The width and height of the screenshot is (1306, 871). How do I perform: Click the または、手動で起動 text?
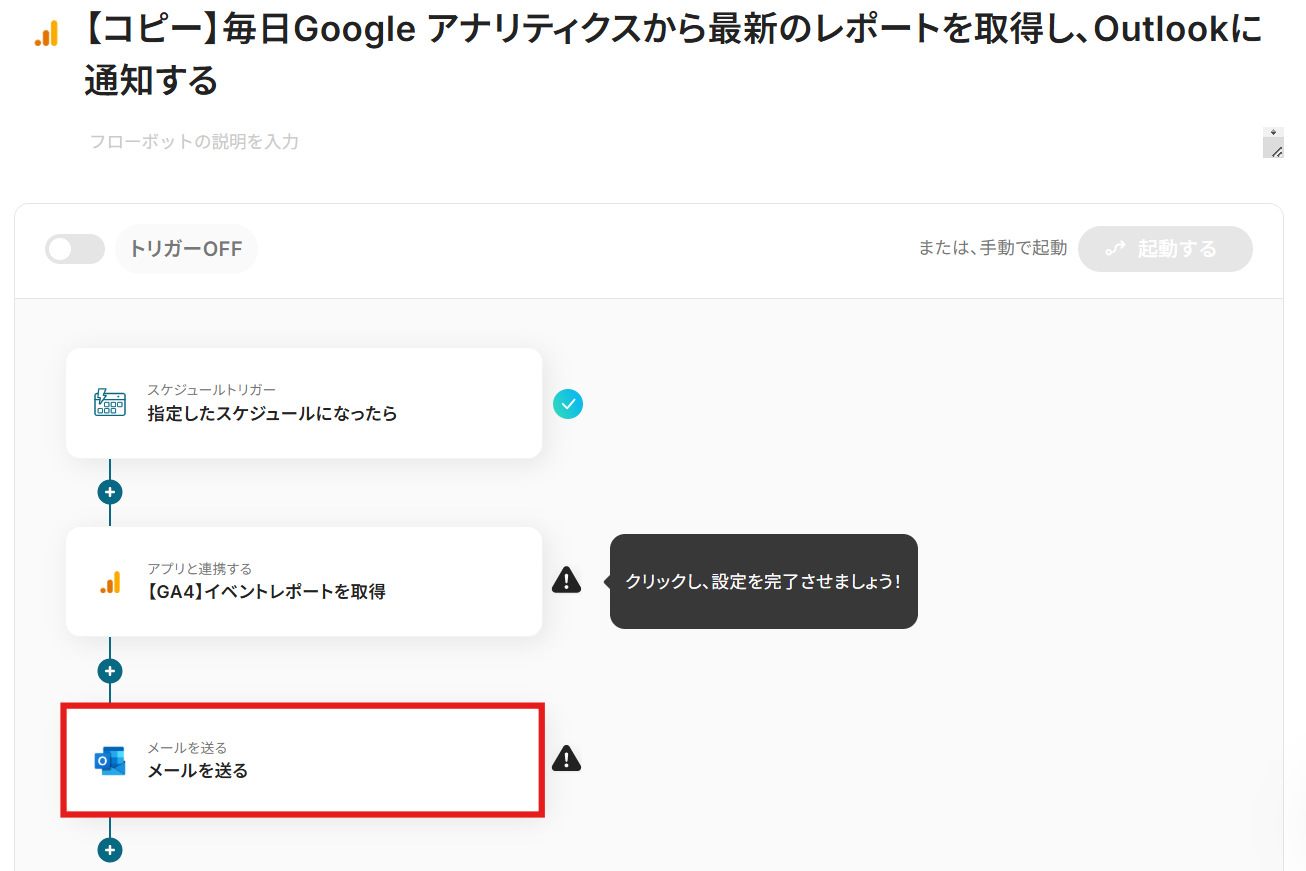[992, 248]
